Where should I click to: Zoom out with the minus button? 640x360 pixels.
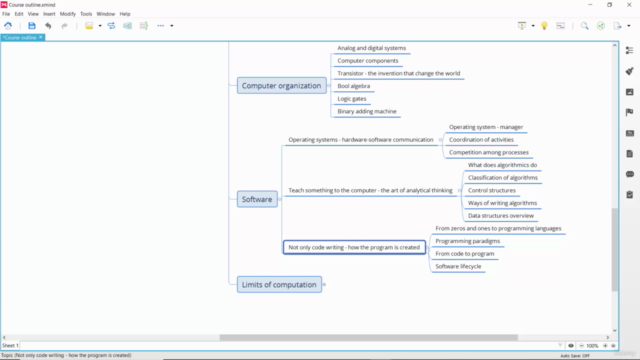[x=581, y=345]
